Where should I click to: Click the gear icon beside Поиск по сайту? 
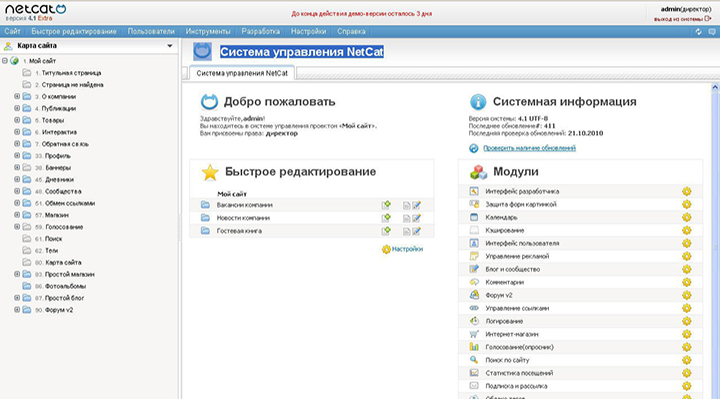[686, 360]
